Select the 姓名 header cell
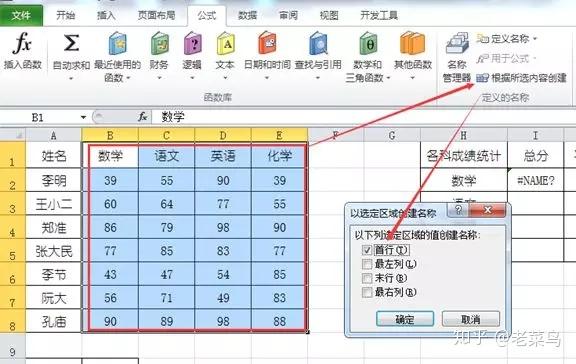The height and width of the screenshot is (364, 576). click(54, 156)
